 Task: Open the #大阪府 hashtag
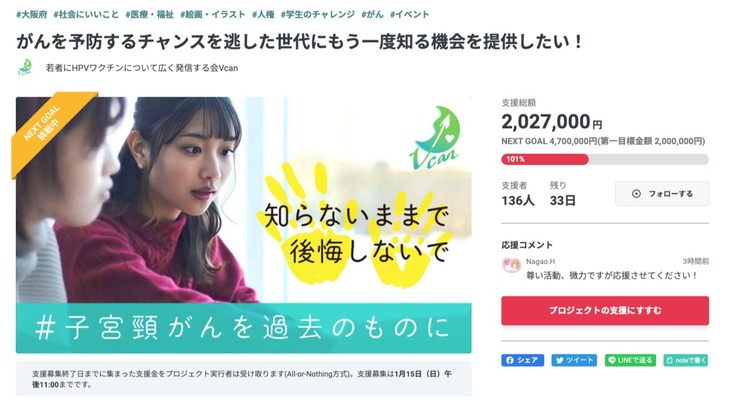[31, 15]
